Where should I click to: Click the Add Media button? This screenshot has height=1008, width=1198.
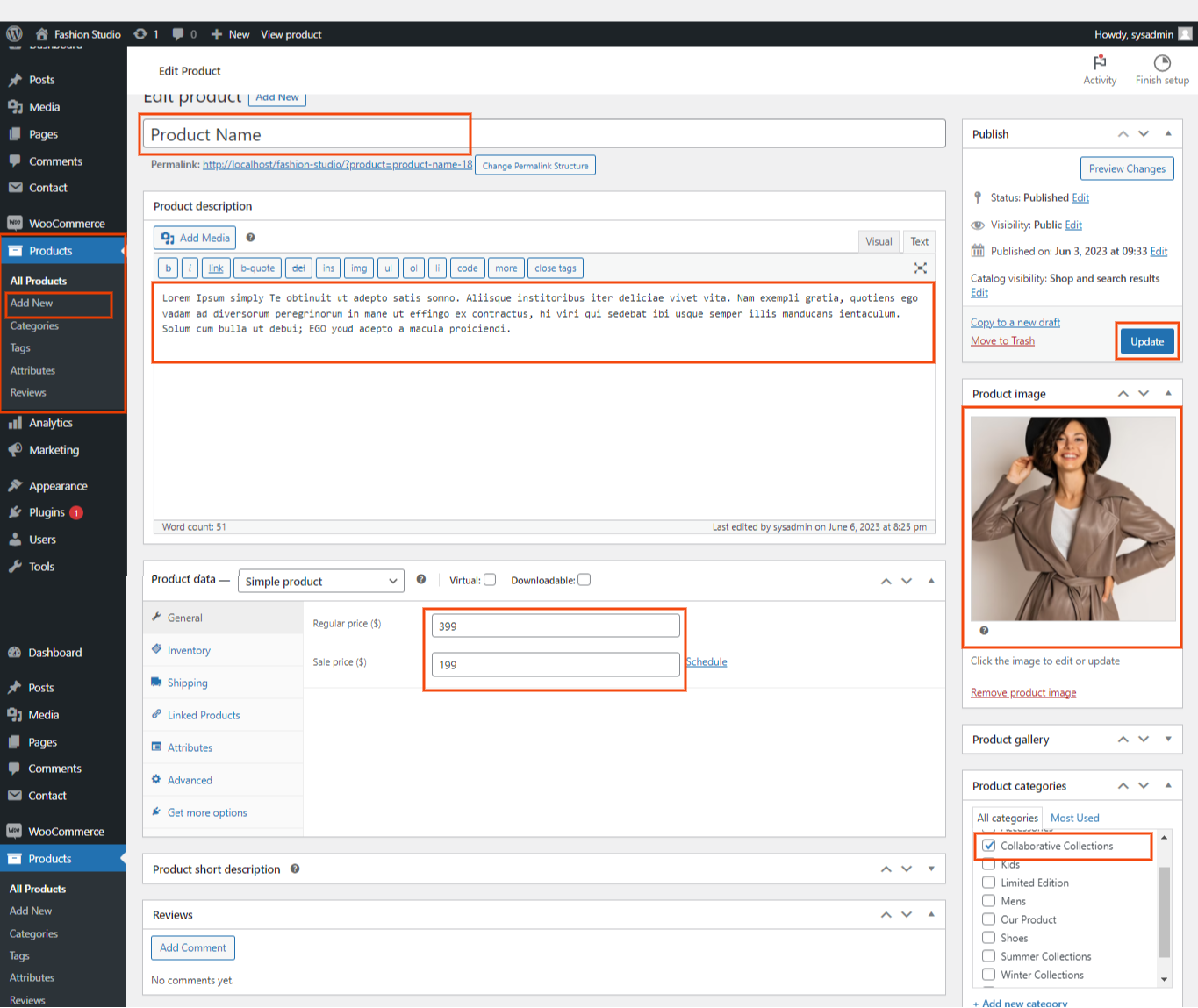[x=195, y=238]
